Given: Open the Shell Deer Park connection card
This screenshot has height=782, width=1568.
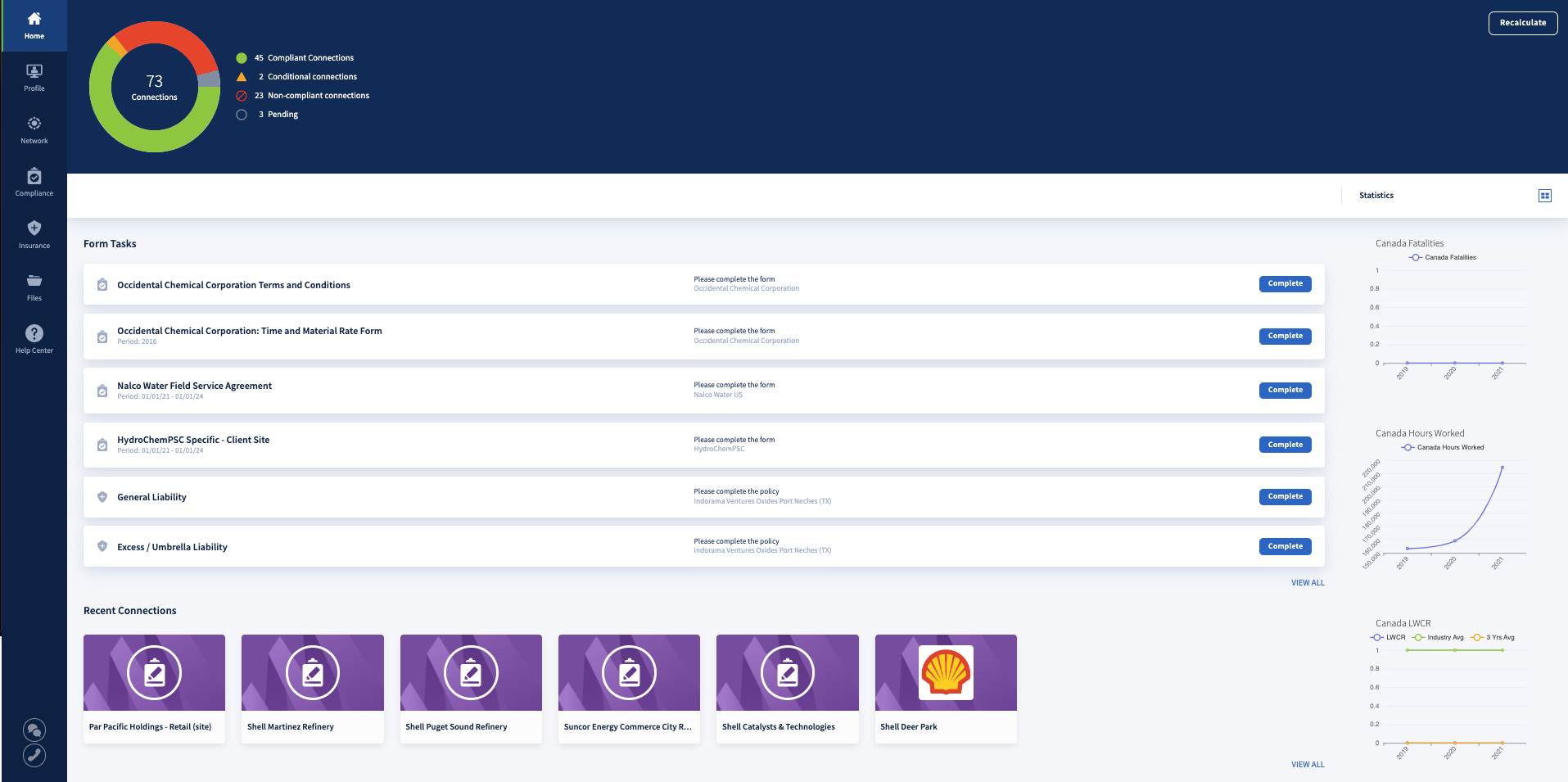Looking at the screenshot, I should [946, 689].
